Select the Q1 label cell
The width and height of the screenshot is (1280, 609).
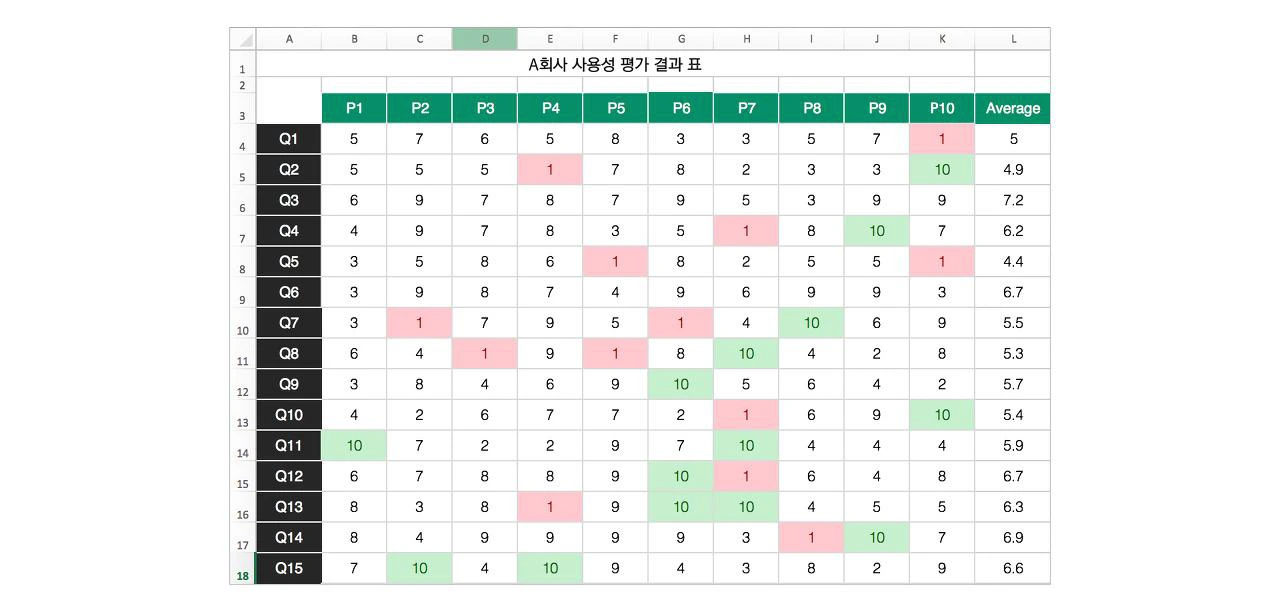coord(289,139)
